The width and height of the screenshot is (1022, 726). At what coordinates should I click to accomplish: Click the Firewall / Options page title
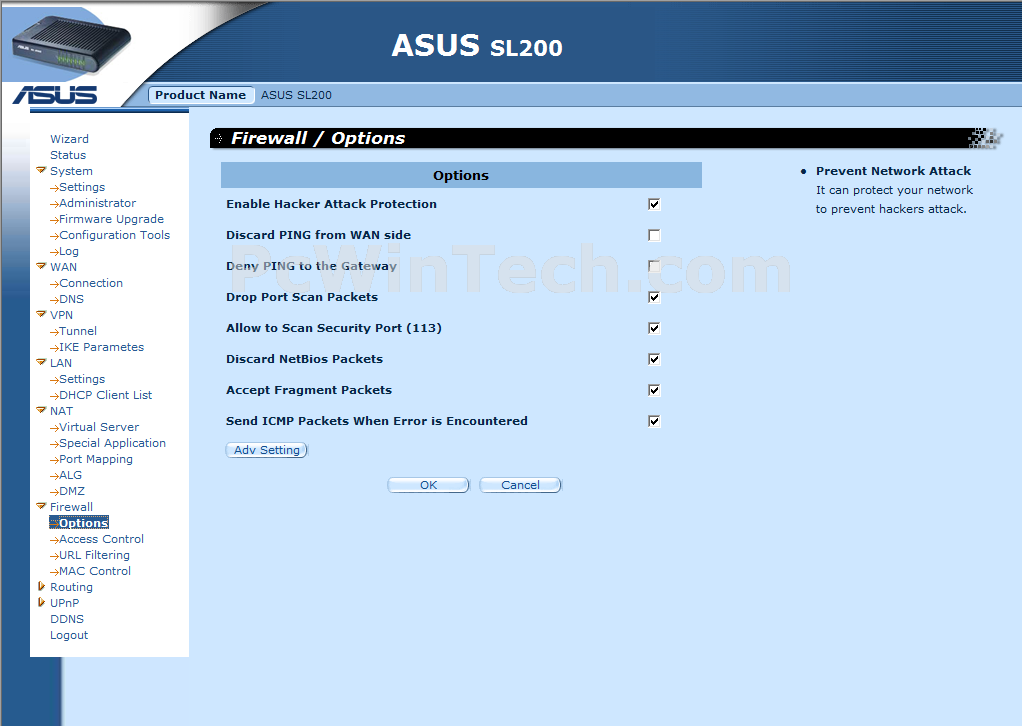318,138
